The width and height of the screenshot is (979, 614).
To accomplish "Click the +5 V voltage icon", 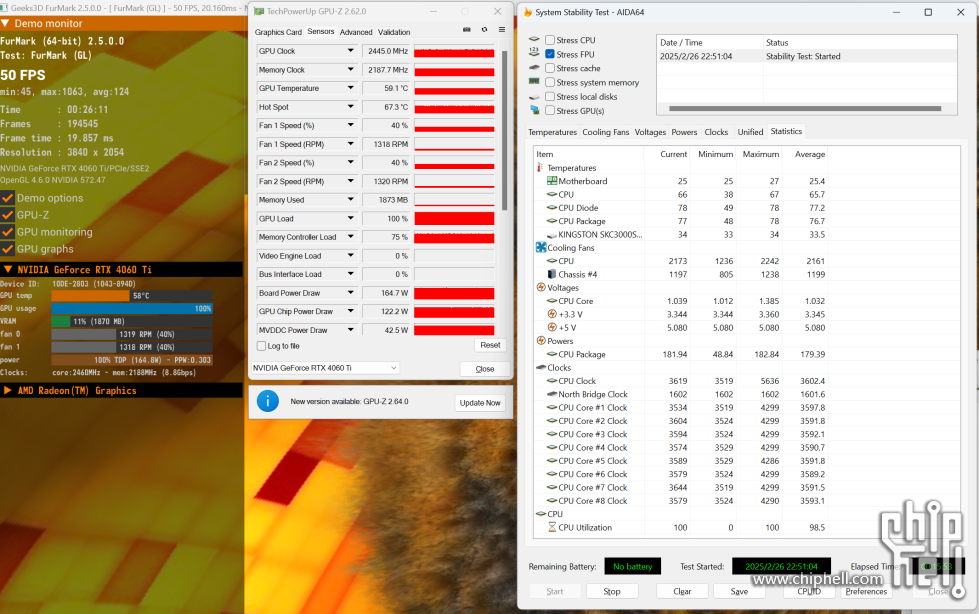I will (x=552, y=327).
